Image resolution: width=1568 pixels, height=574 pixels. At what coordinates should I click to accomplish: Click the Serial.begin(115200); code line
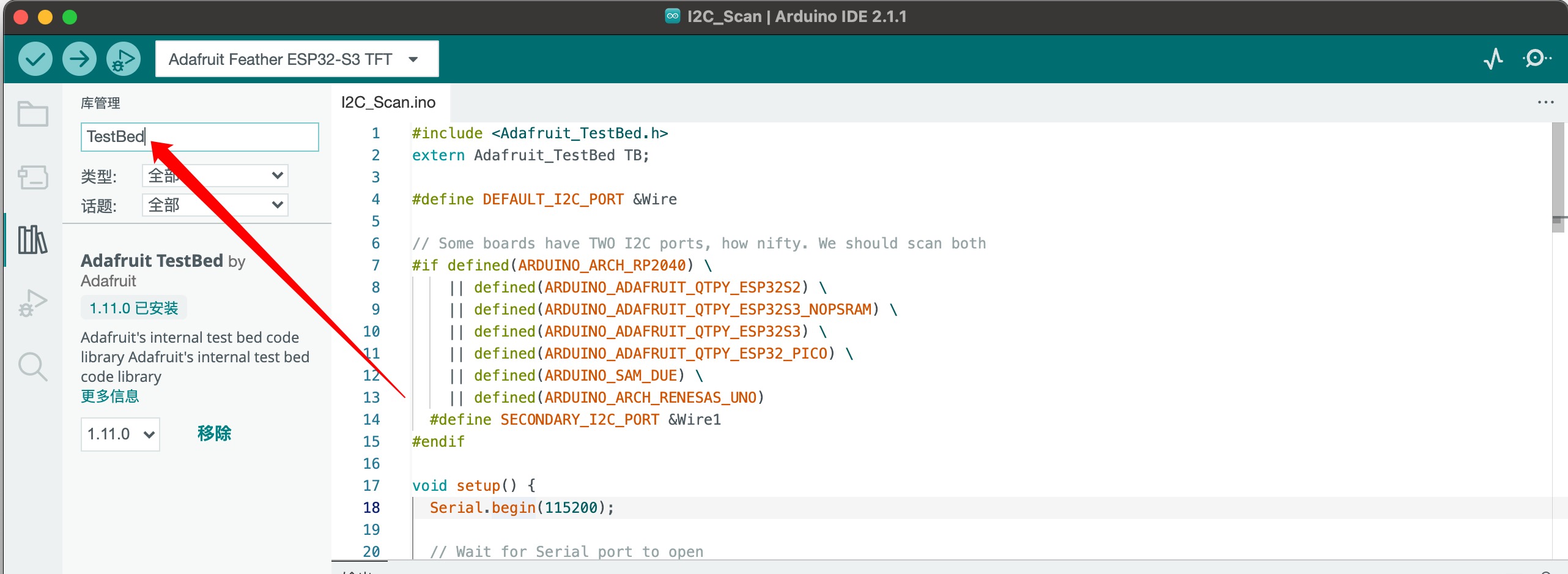(522, 508)
